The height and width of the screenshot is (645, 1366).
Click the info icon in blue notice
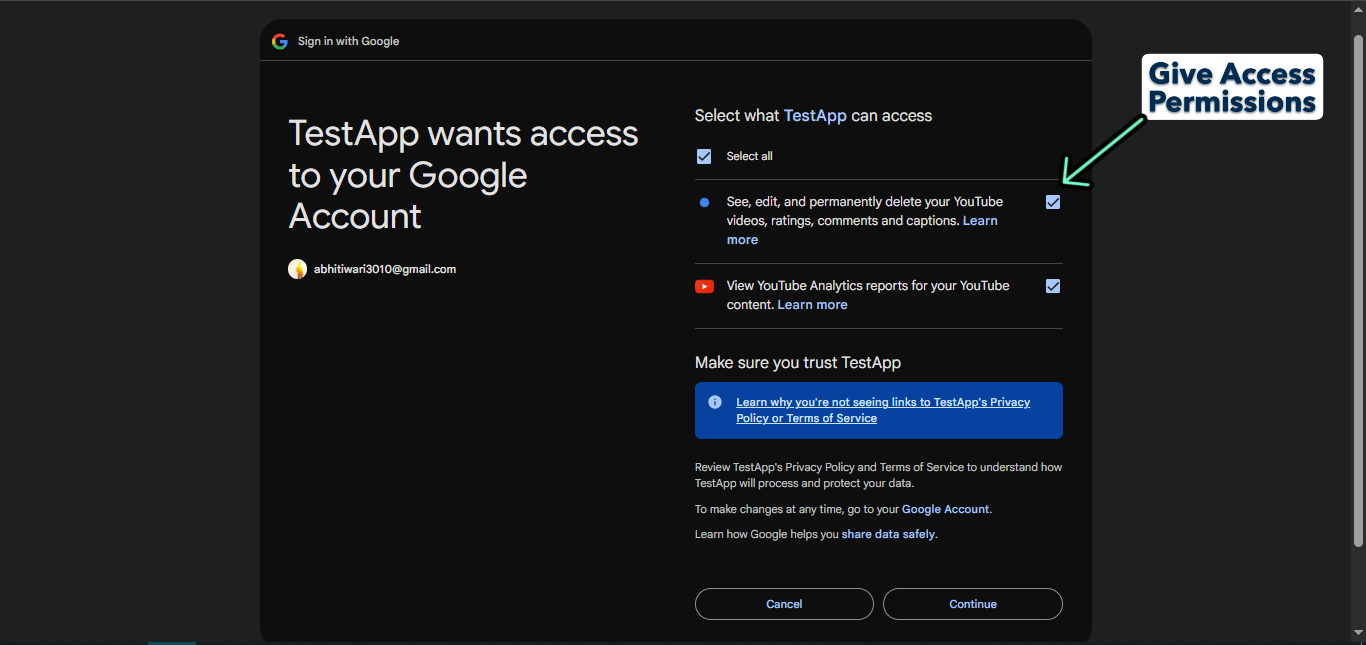coord(715,402)
